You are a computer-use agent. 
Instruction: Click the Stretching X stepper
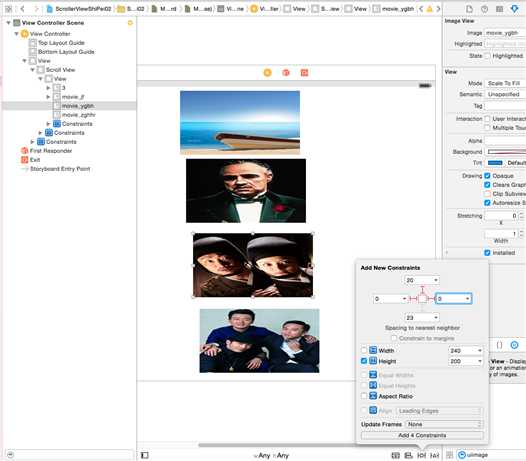tap(522, 216)
